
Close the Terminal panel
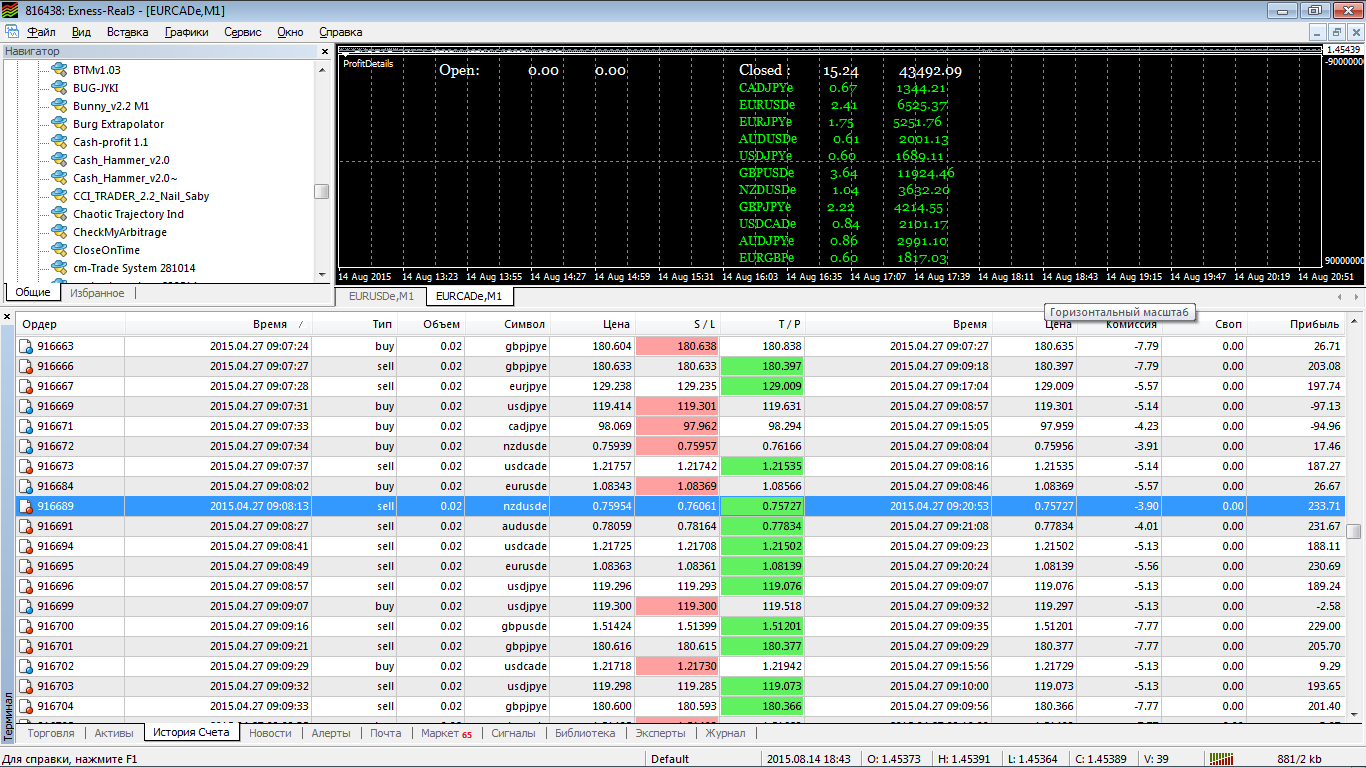pos(7,317)
